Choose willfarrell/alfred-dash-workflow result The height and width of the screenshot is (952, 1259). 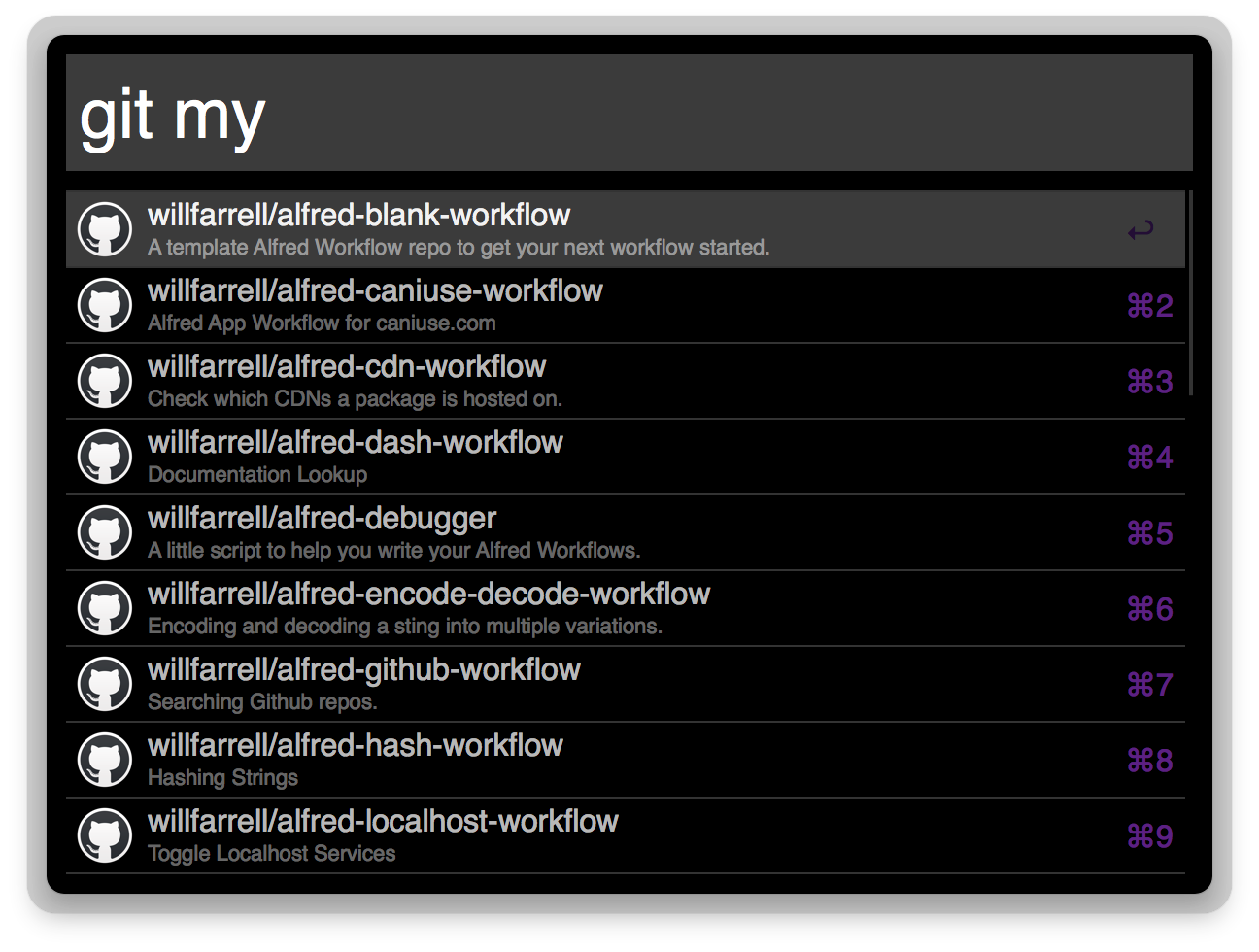click(626, 457)
